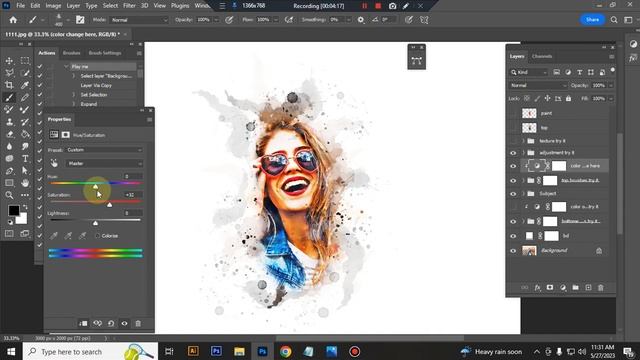This screenshot has height=360, width=640.
Task: Open the Filter menu
Action: (129, 6)
